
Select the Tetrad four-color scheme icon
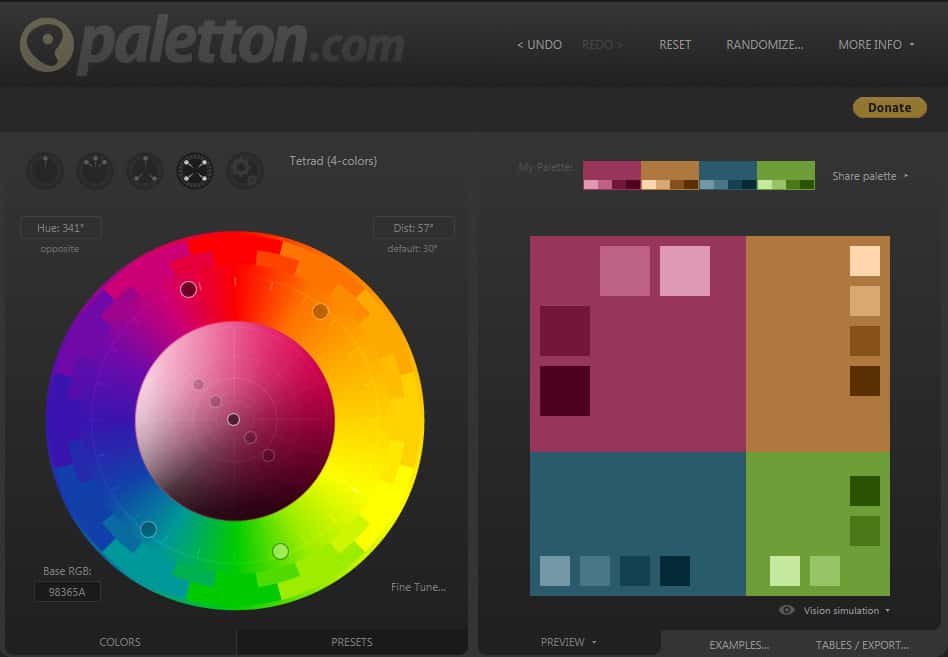(195, 171)
